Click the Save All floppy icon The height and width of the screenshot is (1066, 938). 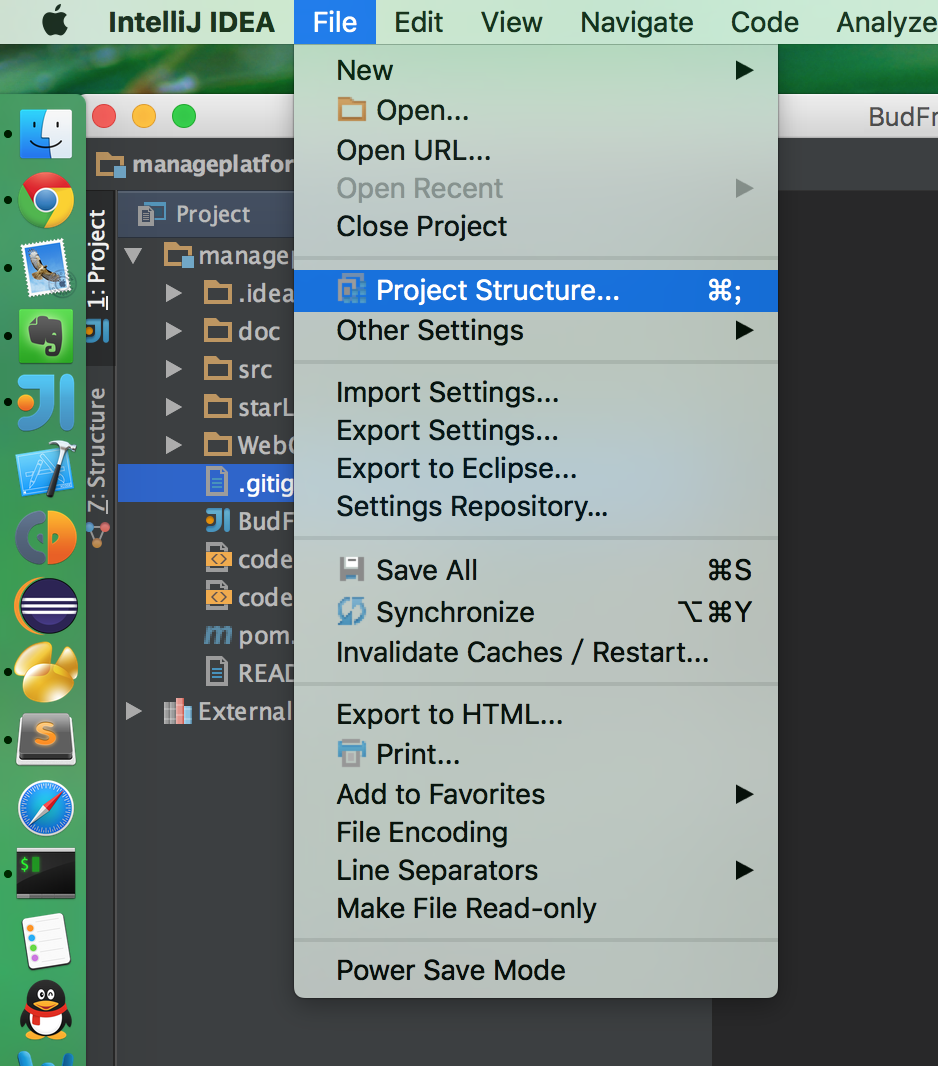351,569
